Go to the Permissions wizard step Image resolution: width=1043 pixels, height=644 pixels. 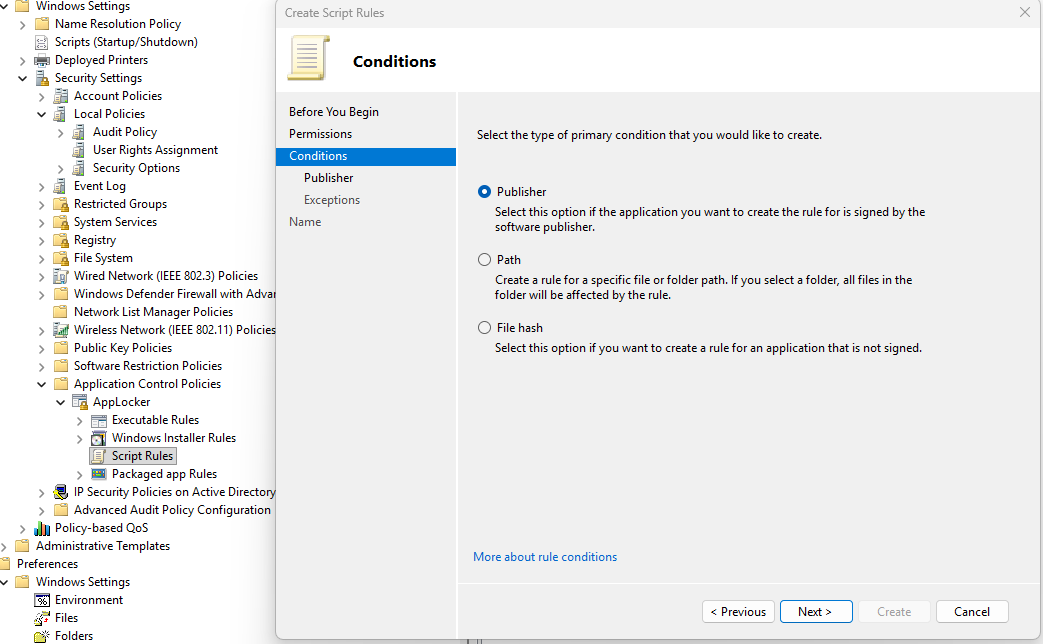[x=321, y=134]
